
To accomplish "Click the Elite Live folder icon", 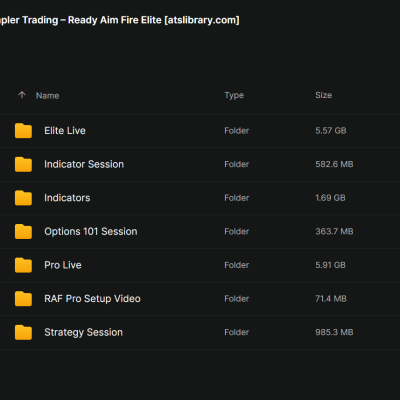I will [23, 130].
